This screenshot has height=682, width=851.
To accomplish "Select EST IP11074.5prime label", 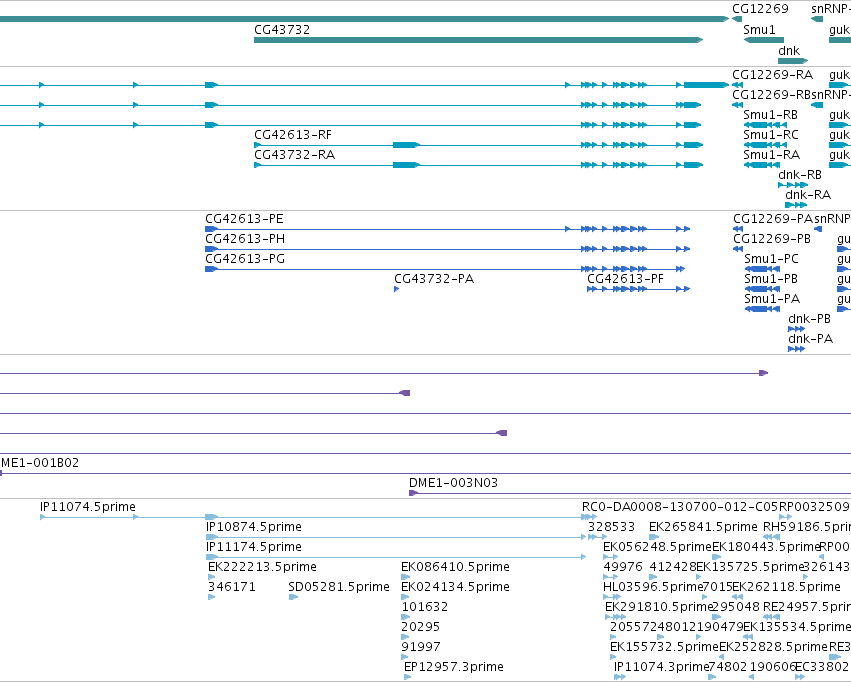I will coord(88,507).
